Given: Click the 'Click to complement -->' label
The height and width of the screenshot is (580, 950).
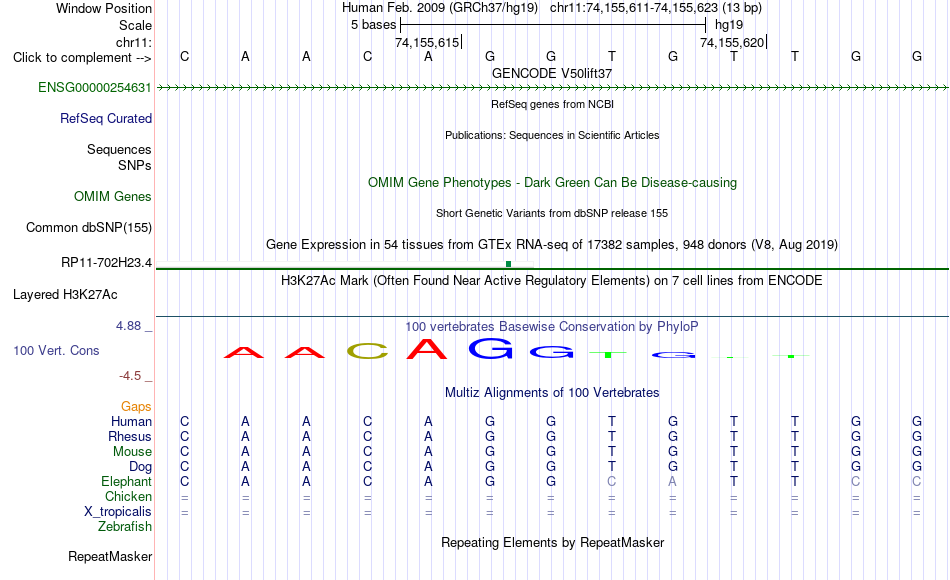Looking at the screenshot, I should pyautogui.click(x=82, y=58).
